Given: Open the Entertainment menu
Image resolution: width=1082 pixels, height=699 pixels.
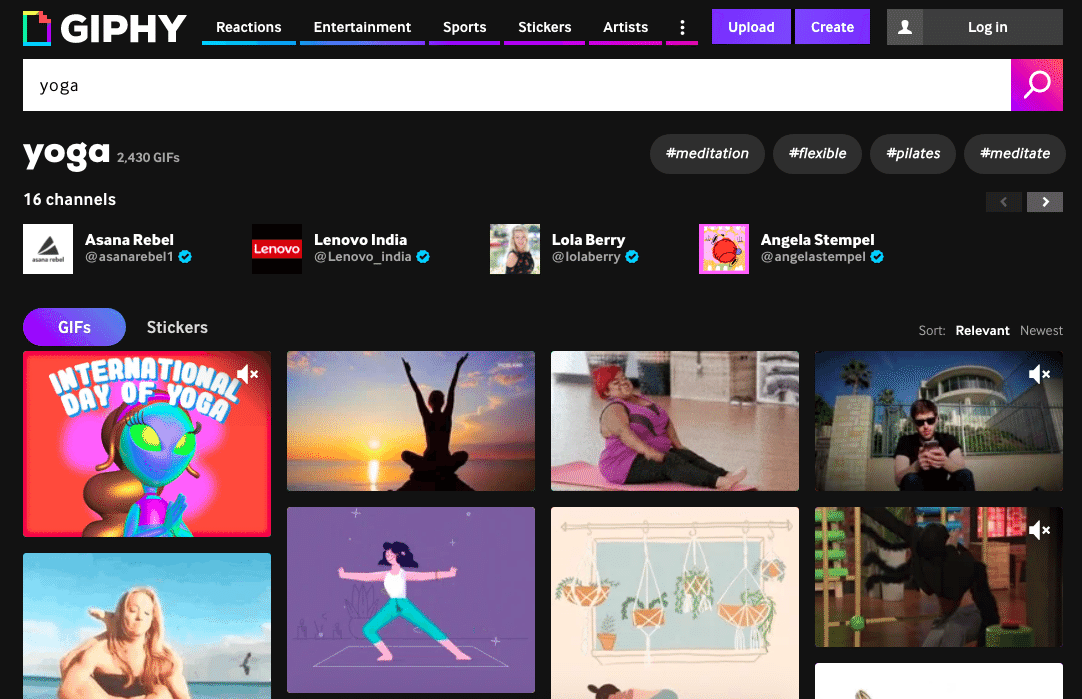Looking at the screenshot, I should click(362, 27).
